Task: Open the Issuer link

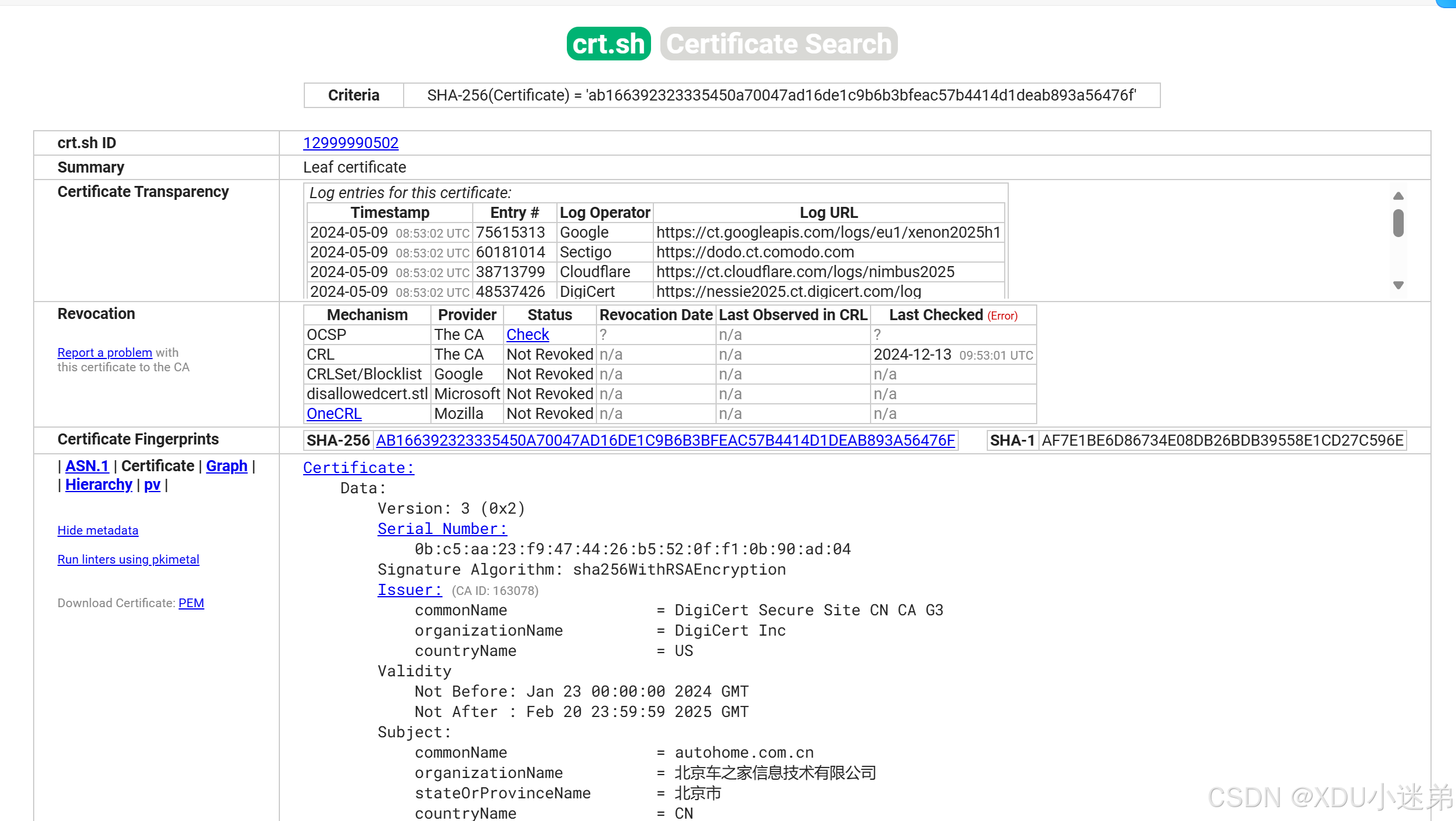Action: pos(409,590)
